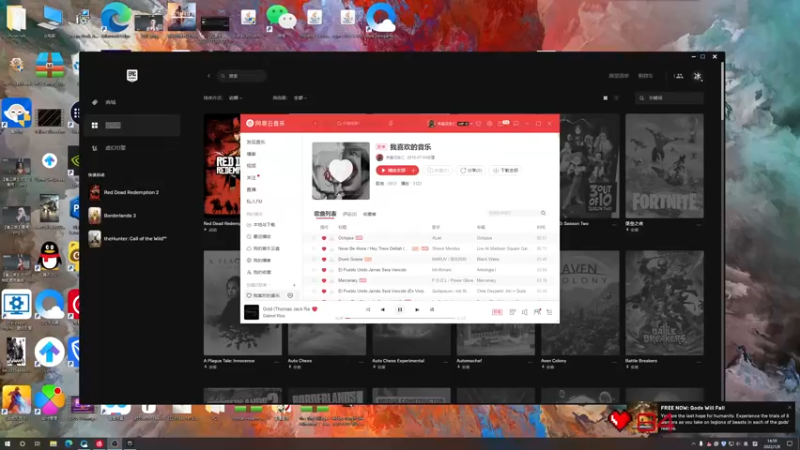The height and width of the screenshot is (450, 800).
Task: Go to previous track in NetEase player
Action: tap(383, 310)
